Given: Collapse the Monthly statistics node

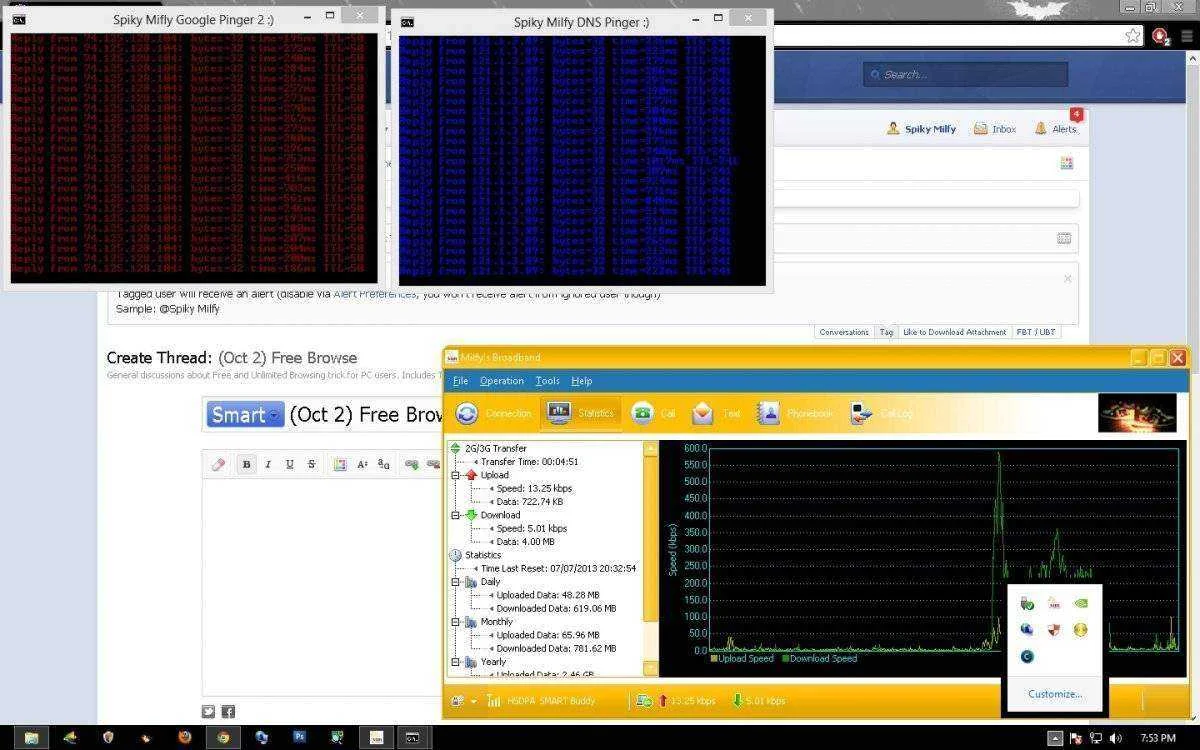Looking at the screenshot, I should [456, 622].
